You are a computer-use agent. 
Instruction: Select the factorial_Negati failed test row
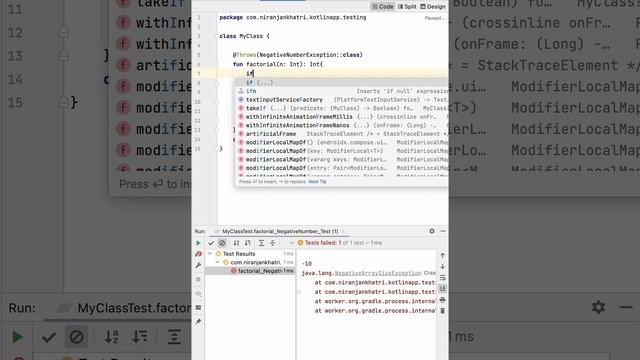[x=250, y=271]
